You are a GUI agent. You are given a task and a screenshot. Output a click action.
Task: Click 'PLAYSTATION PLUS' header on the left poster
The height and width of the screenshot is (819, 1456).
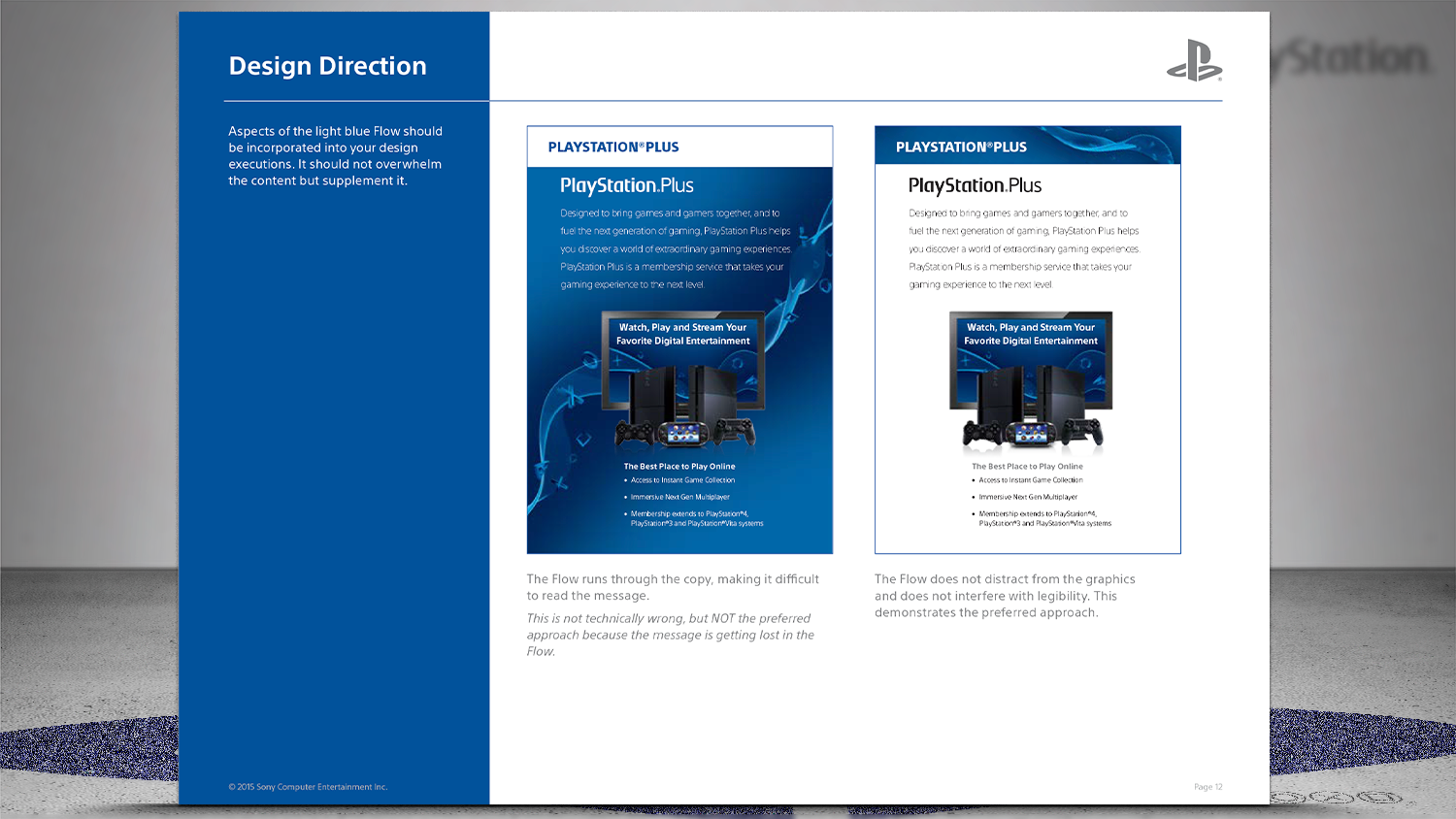tap(613, 147)
